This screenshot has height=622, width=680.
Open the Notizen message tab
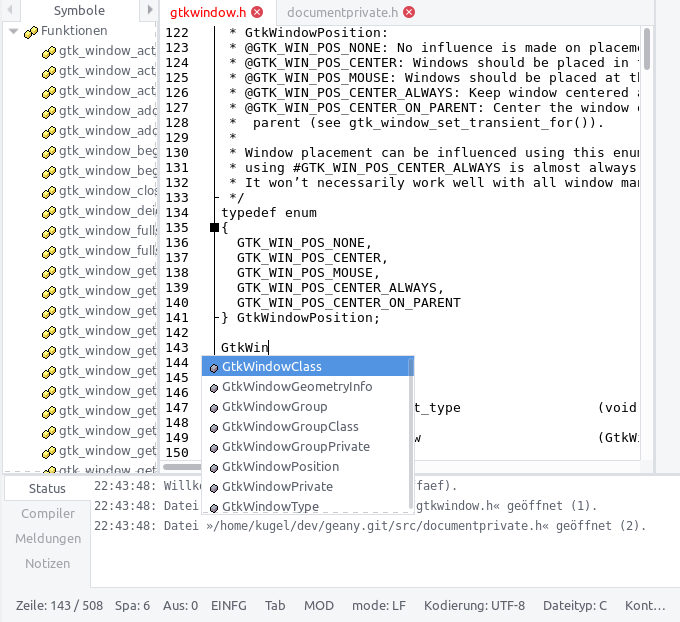pos(47,563)
